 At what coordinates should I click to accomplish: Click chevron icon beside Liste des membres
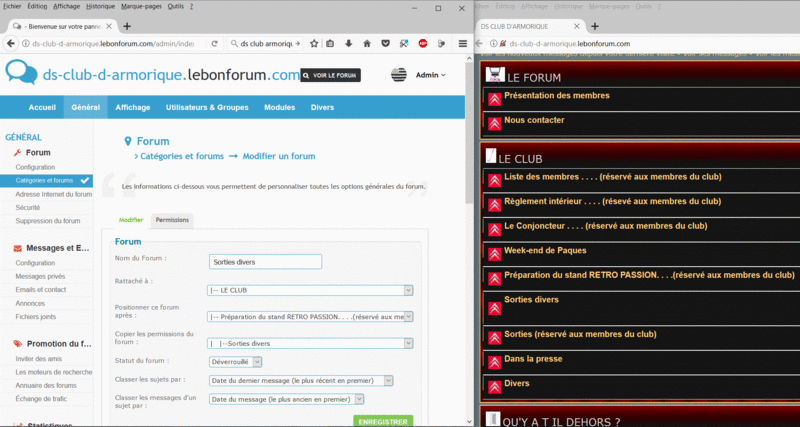click(494, 181)
